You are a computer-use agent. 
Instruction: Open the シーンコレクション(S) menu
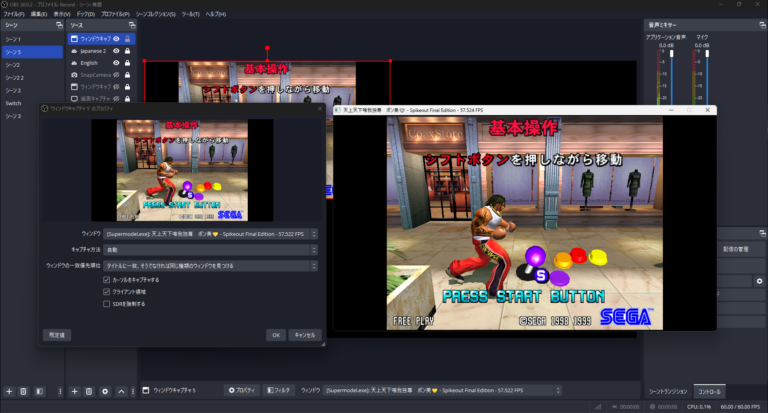coord(155,14)
